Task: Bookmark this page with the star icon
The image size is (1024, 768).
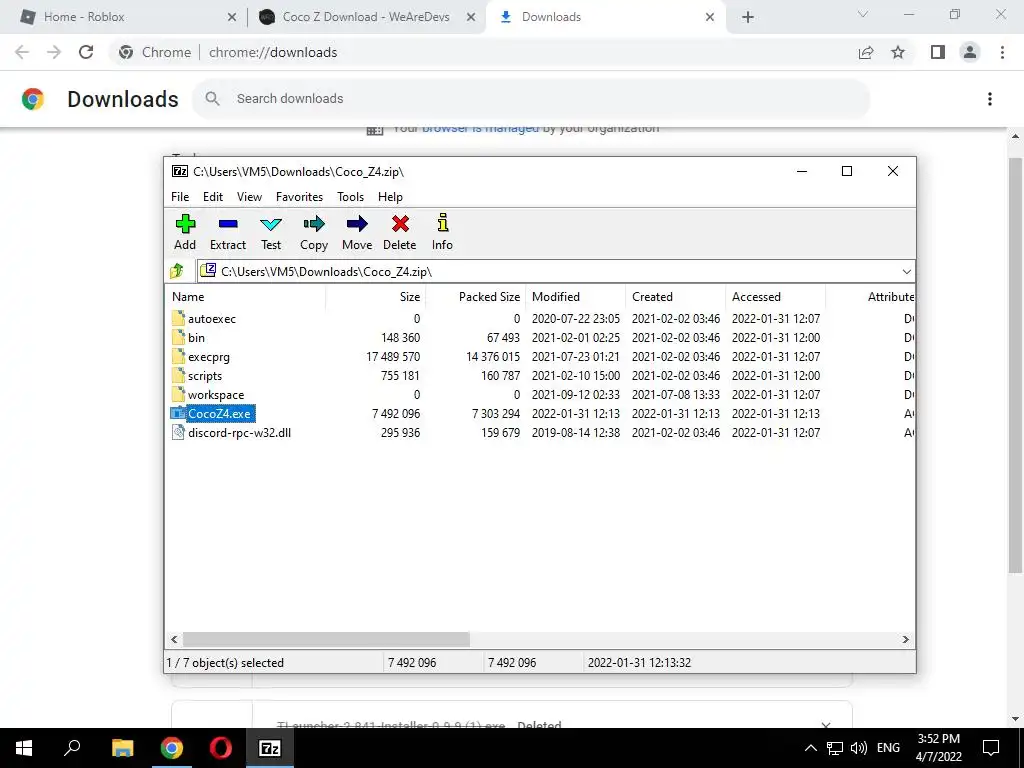Action: click(x=898, y=52)
